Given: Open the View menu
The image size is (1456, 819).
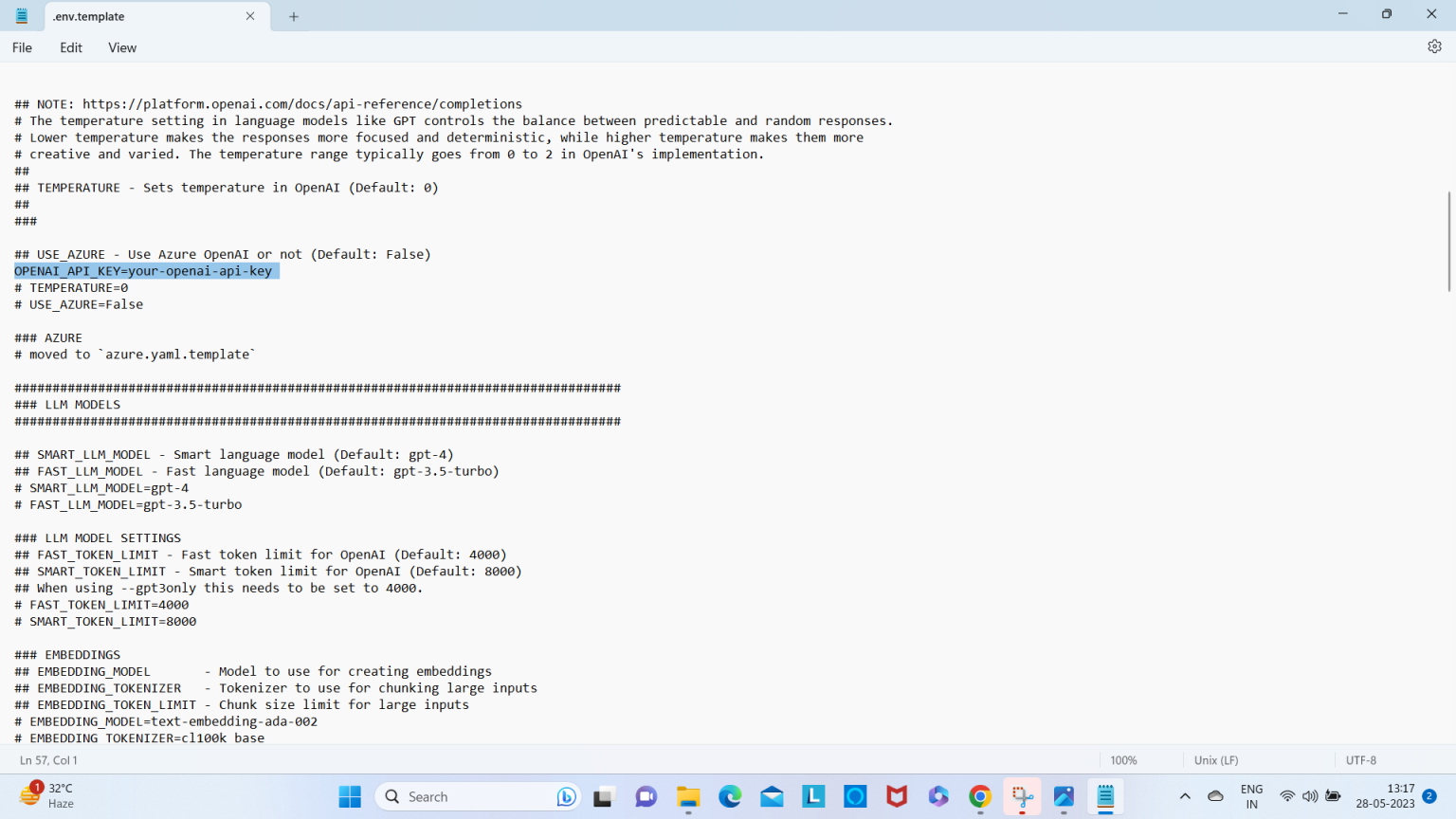Looking at the screenshot, I should point(122,47).
